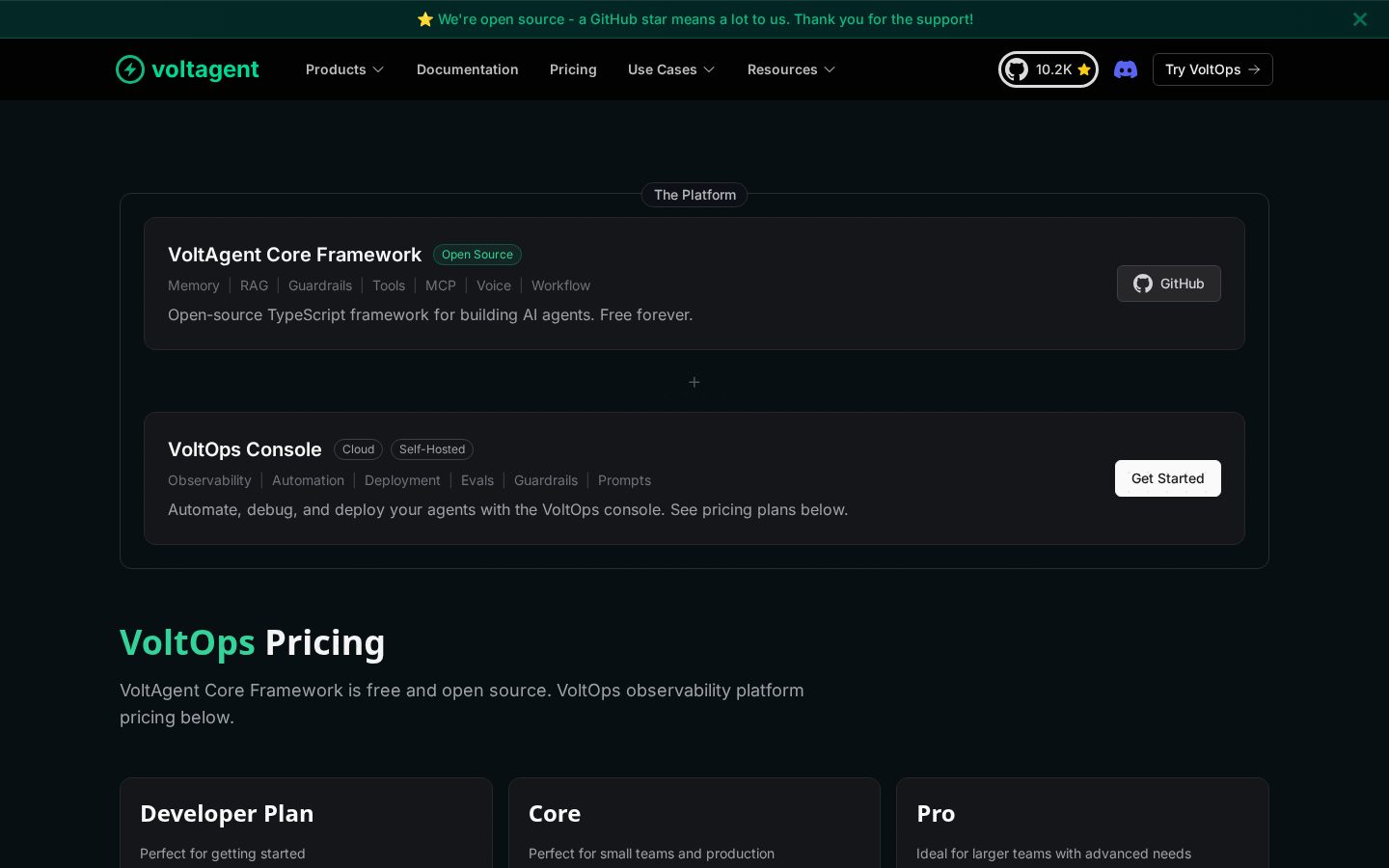Expand the Use Cases dropdown menu
Image resolution: width=1389 pixels, height=868 pixels.
671,69
